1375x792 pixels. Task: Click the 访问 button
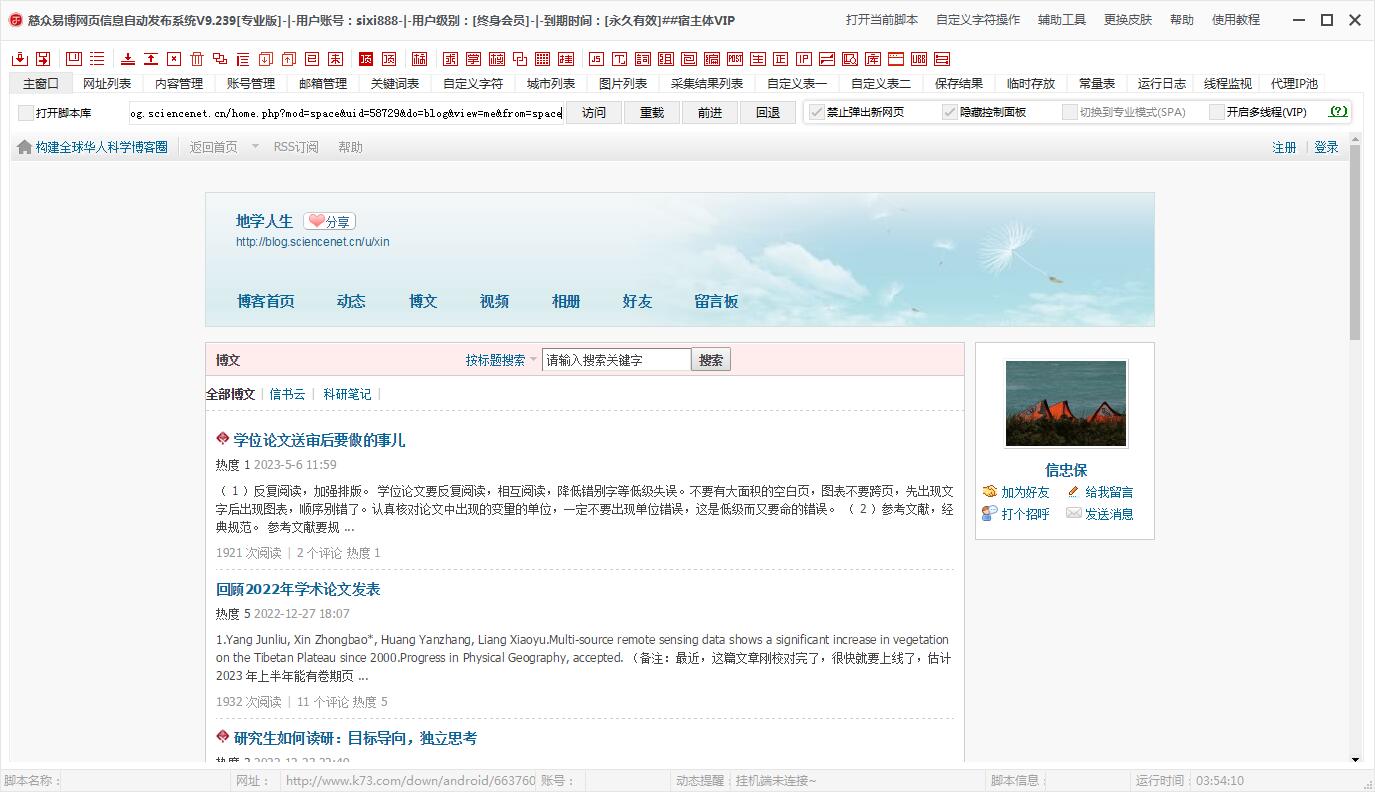tap(594, 113)
